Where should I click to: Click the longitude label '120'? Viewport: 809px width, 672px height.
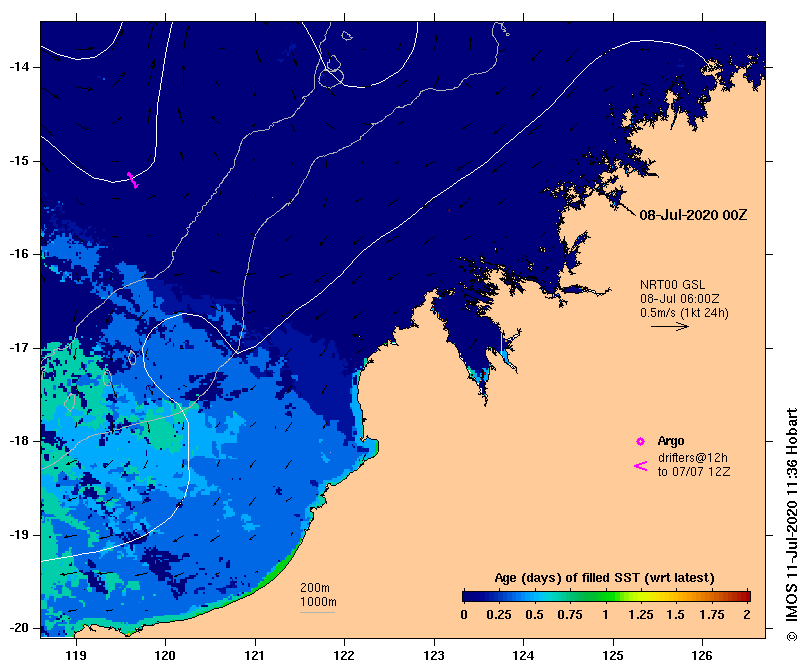tap(166, 655)
